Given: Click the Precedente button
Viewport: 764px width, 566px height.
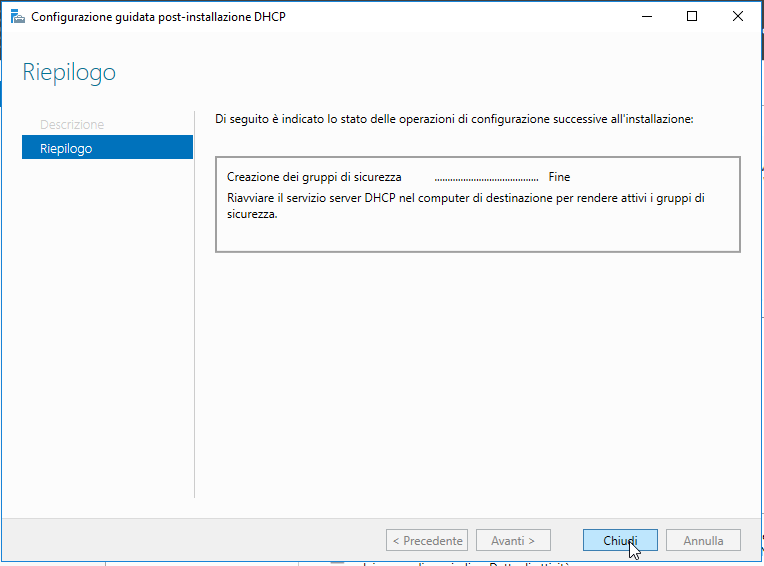Looking at the screenshot, I should pos(427,540).
